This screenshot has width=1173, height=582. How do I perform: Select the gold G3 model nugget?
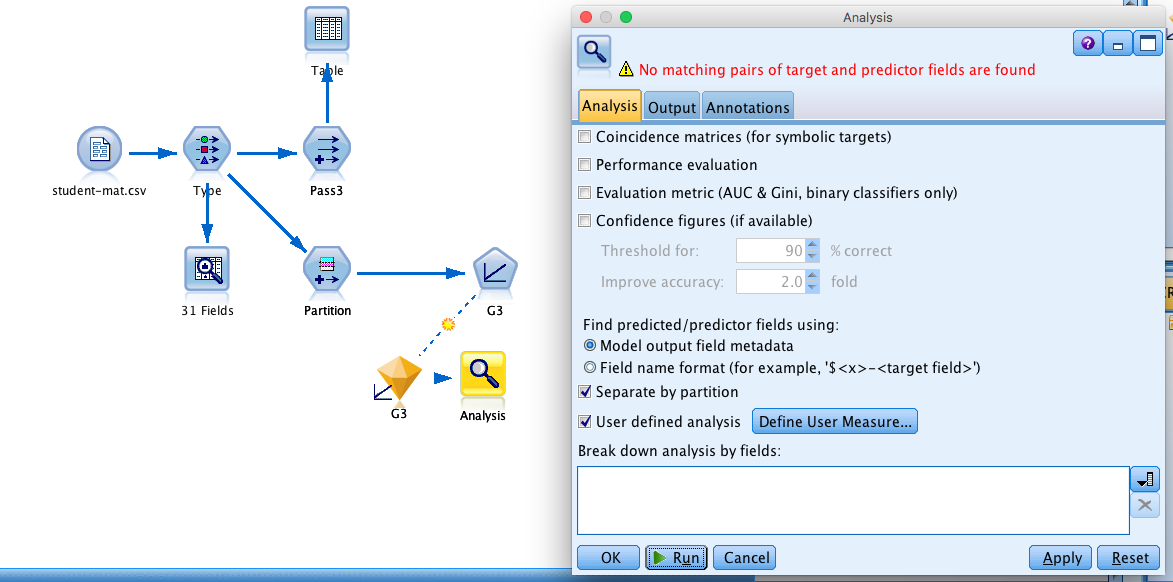click(x=399, y=379)
